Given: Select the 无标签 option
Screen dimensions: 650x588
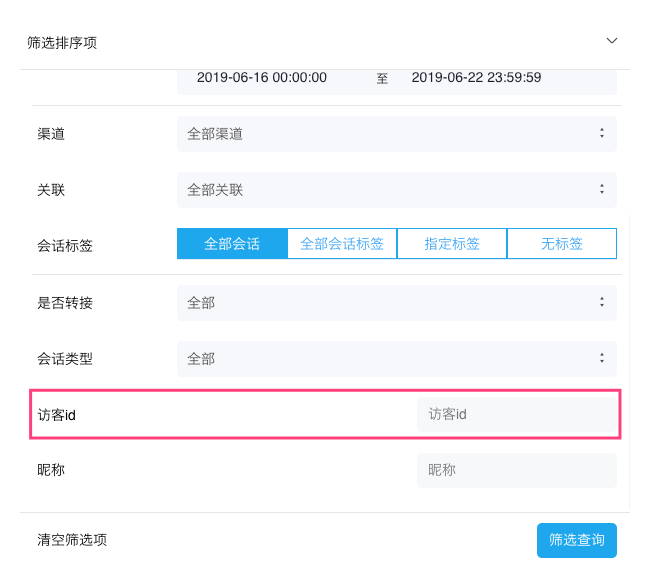Looking at the screenshot, I should click(562, 244).
